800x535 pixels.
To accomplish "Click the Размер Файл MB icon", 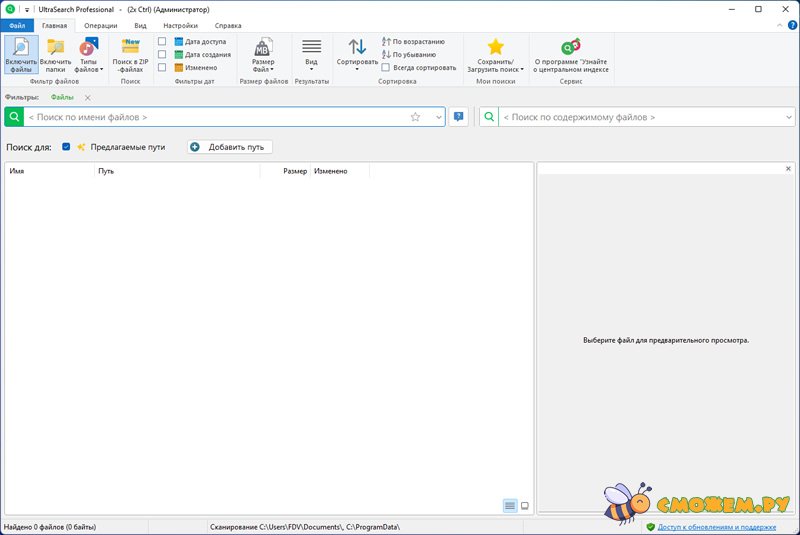I will 263,48.
